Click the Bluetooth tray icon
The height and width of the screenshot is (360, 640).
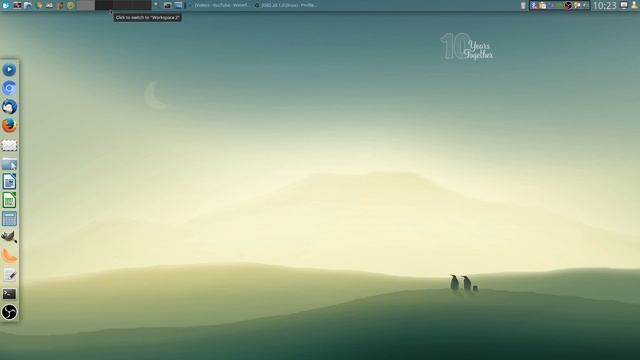tap(534, 5)
